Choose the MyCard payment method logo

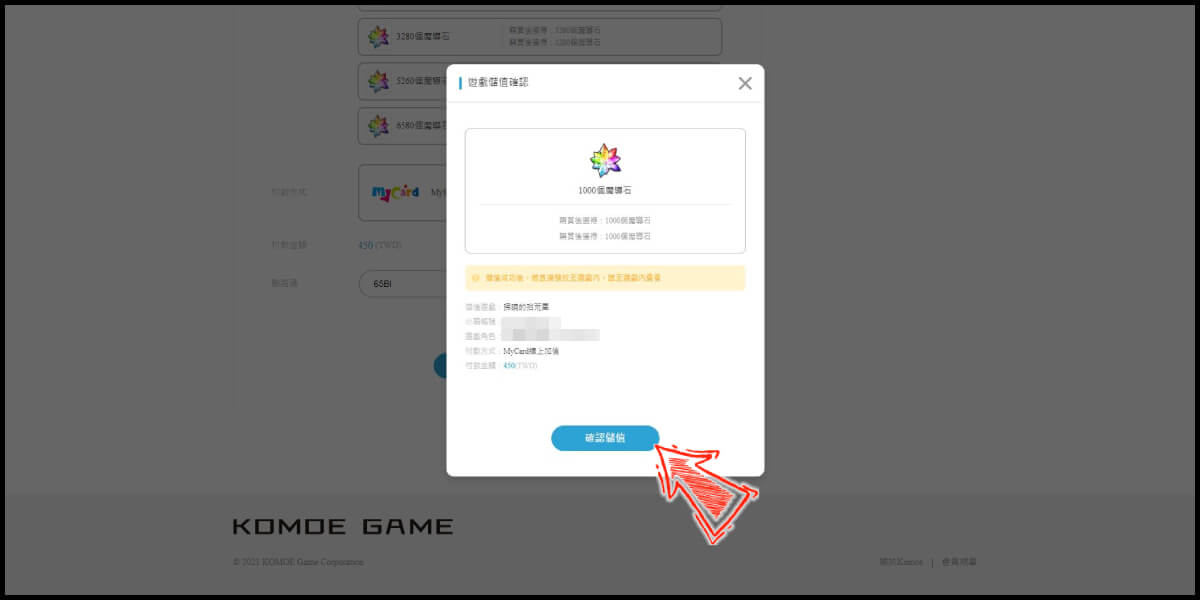click(395, 192)
